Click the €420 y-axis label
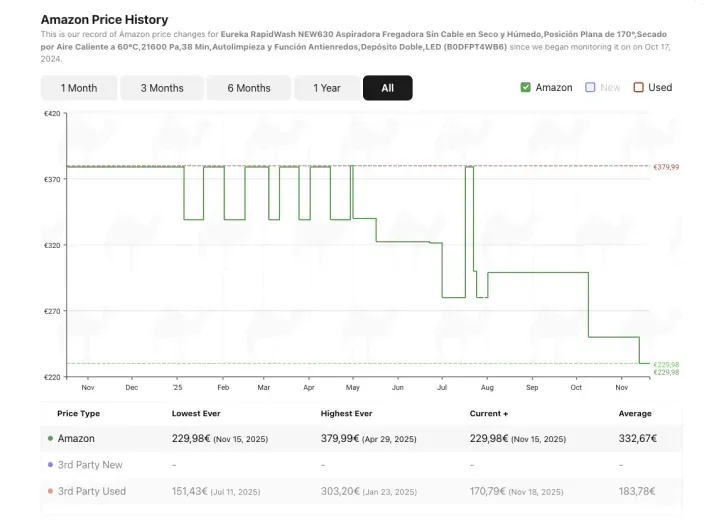Screen dimensions: 704x528 click(52, 114)
